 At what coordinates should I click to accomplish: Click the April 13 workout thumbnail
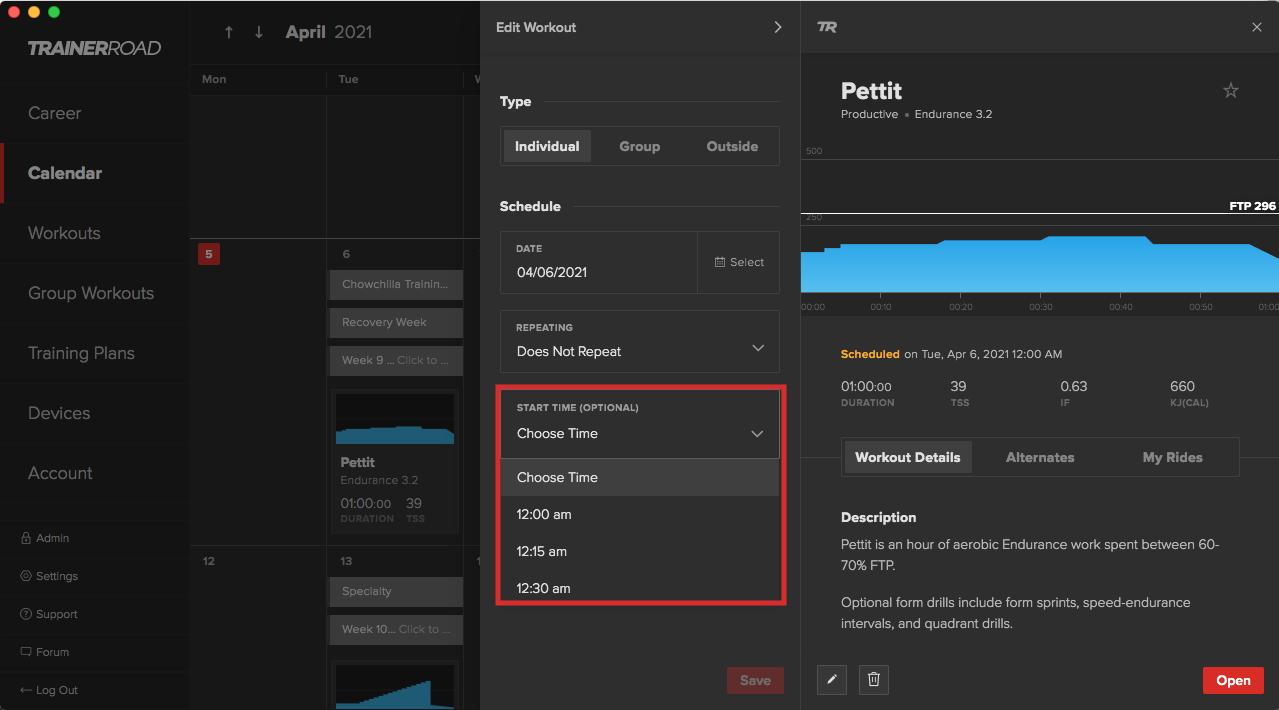pos(395,685)
